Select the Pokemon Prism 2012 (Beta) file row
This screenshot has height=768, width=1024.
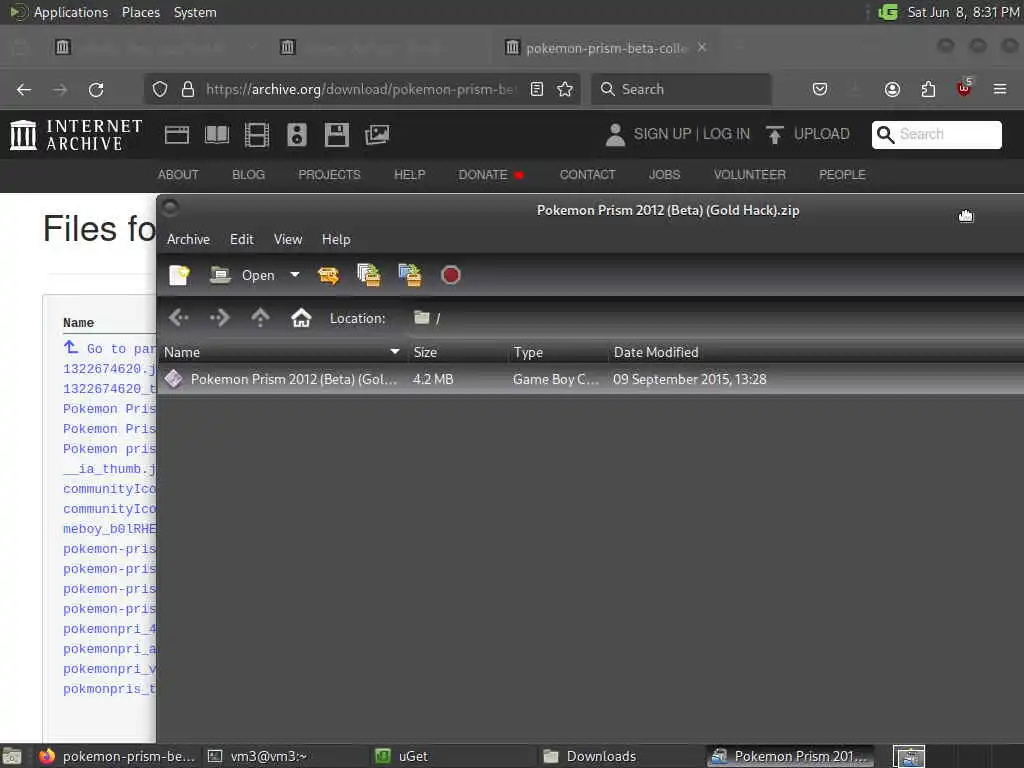click(x=591, y=379)
